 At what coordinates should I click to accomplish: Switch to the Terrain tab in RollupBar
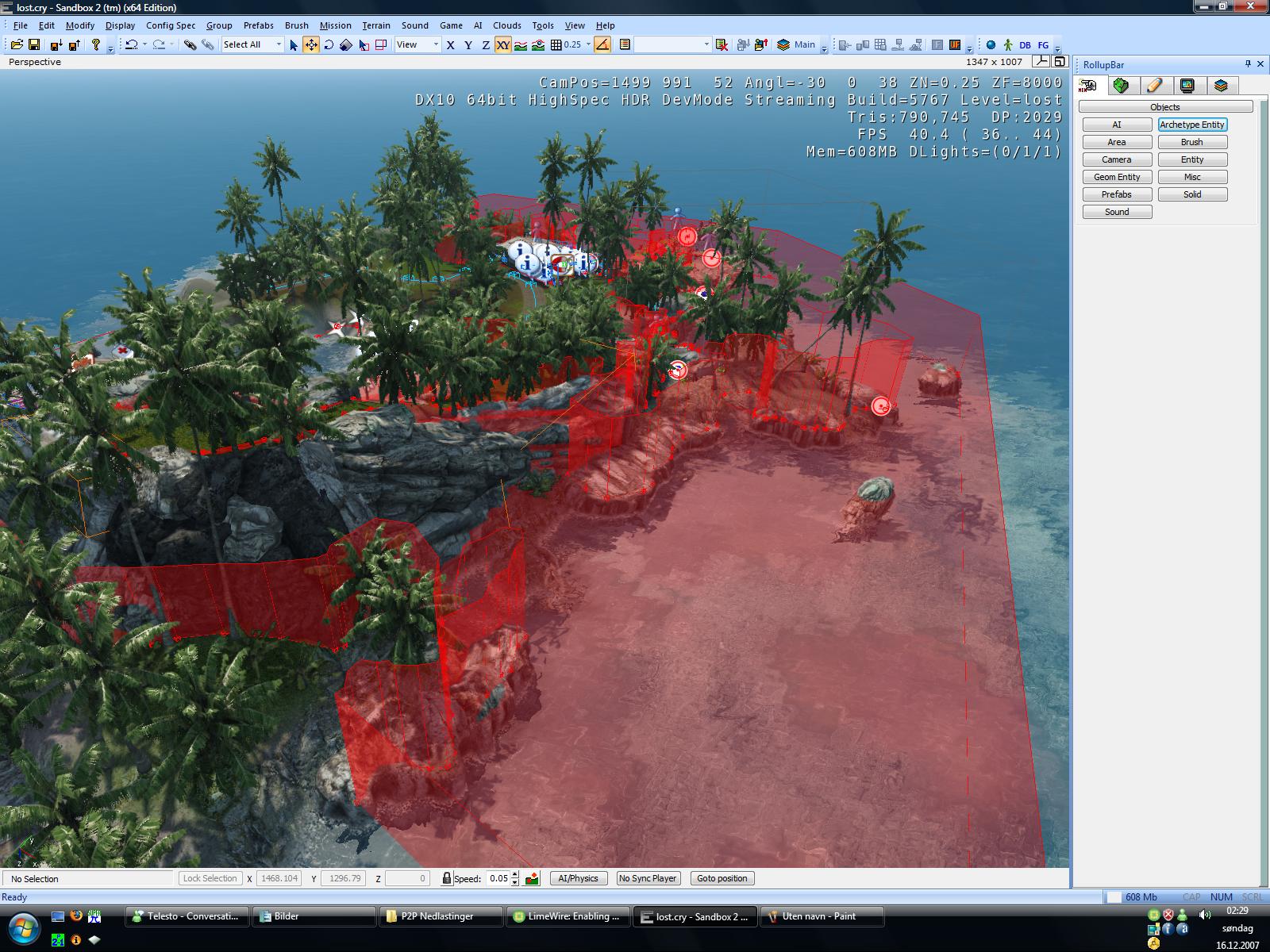click(1121, 86)
